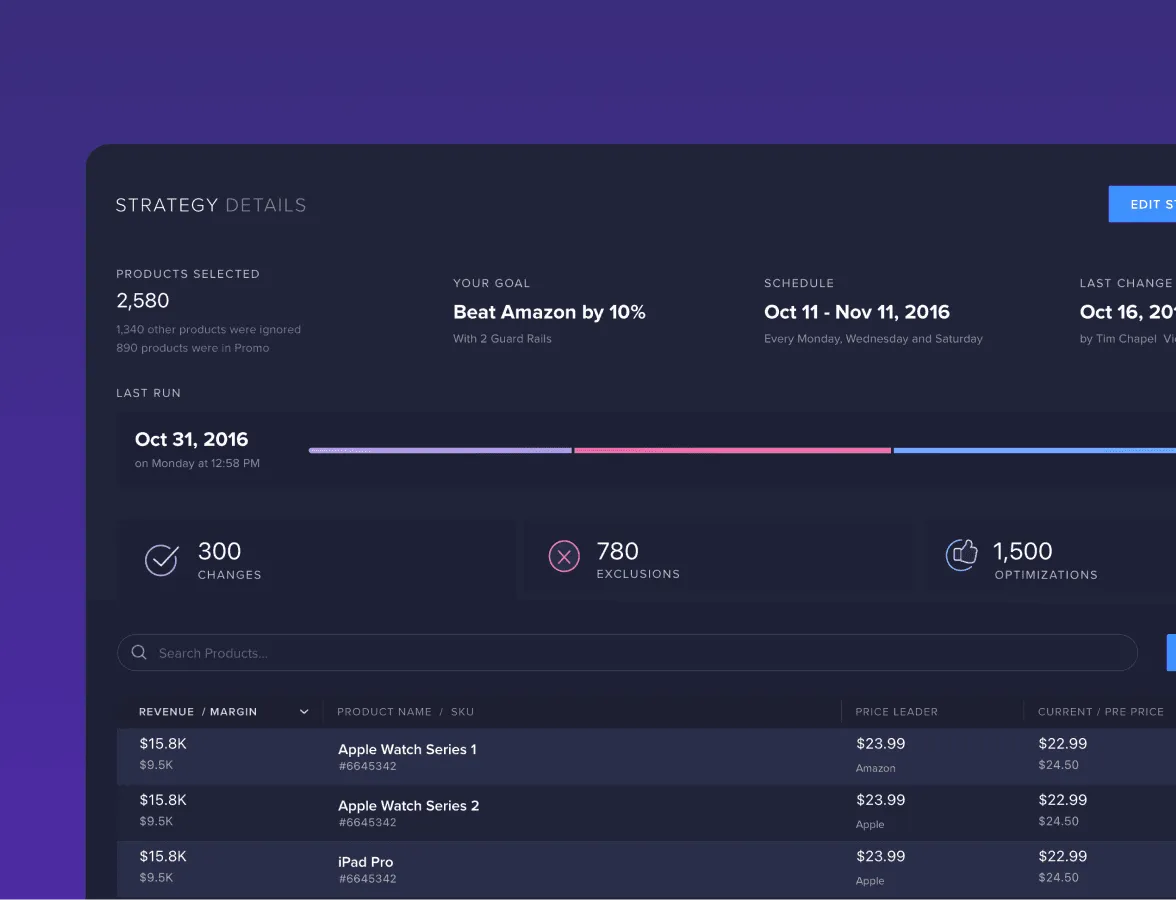The width and height of the screenshot is (1176, 900).
Task: Click 890 products were in Promo text
Action: [x=193, y=348]
